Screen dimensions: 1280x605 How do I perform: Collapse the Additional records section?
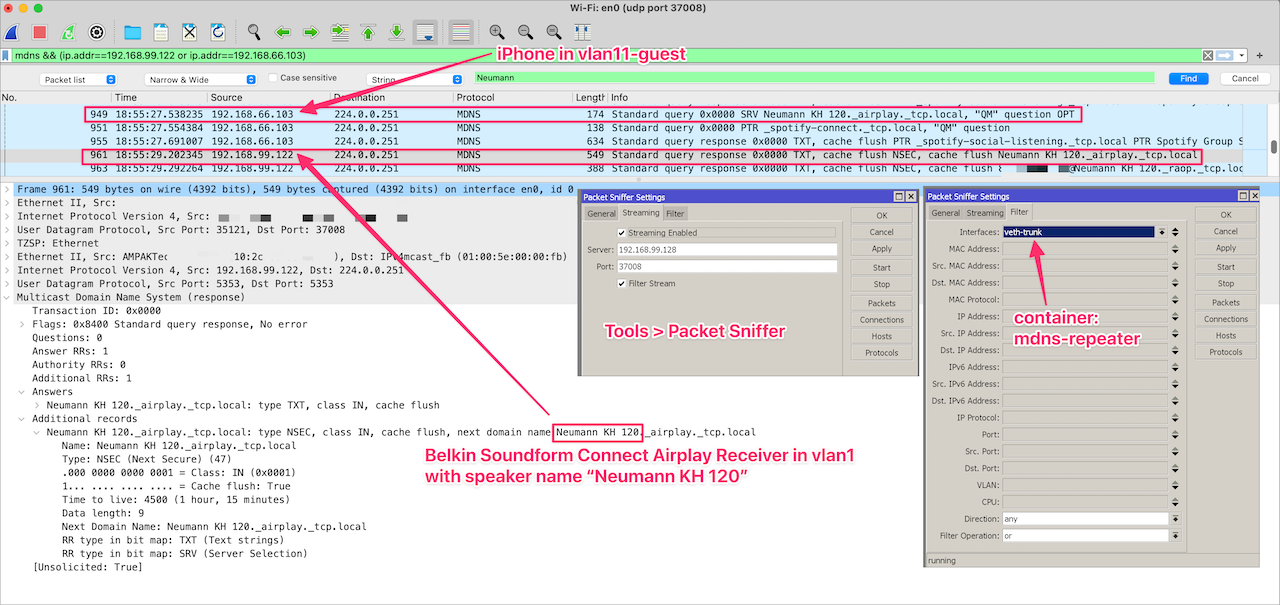23,418
